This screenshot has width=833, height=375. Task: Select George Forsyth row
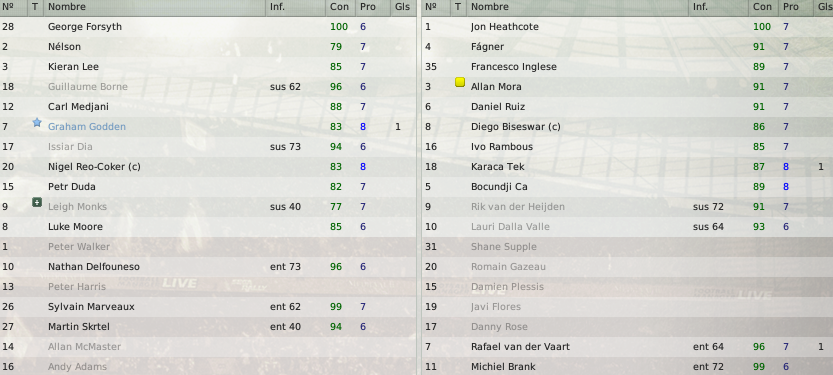coord(208,27)
